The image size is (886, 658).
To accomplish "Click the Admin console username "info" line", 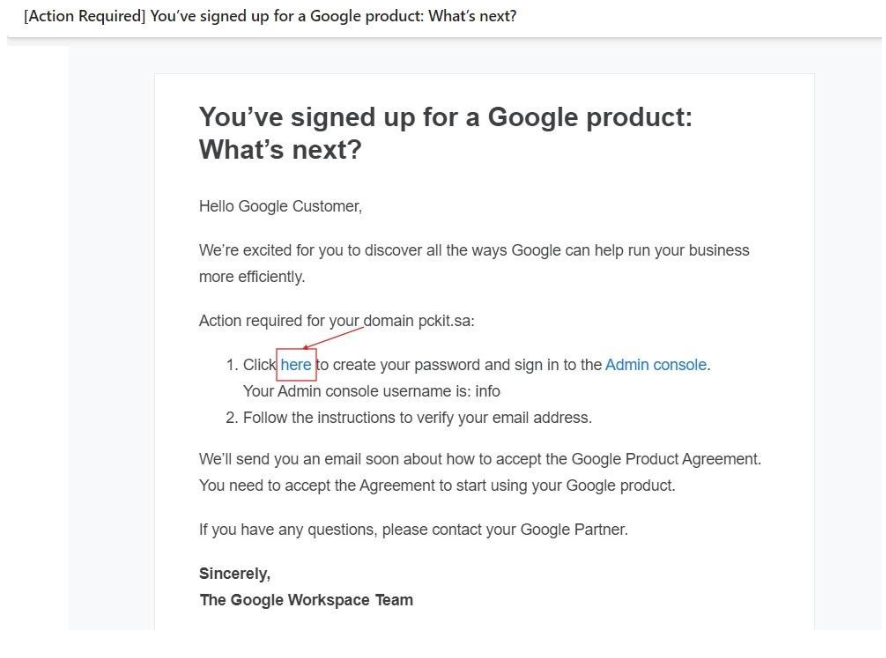I will (x=372, y=391).
